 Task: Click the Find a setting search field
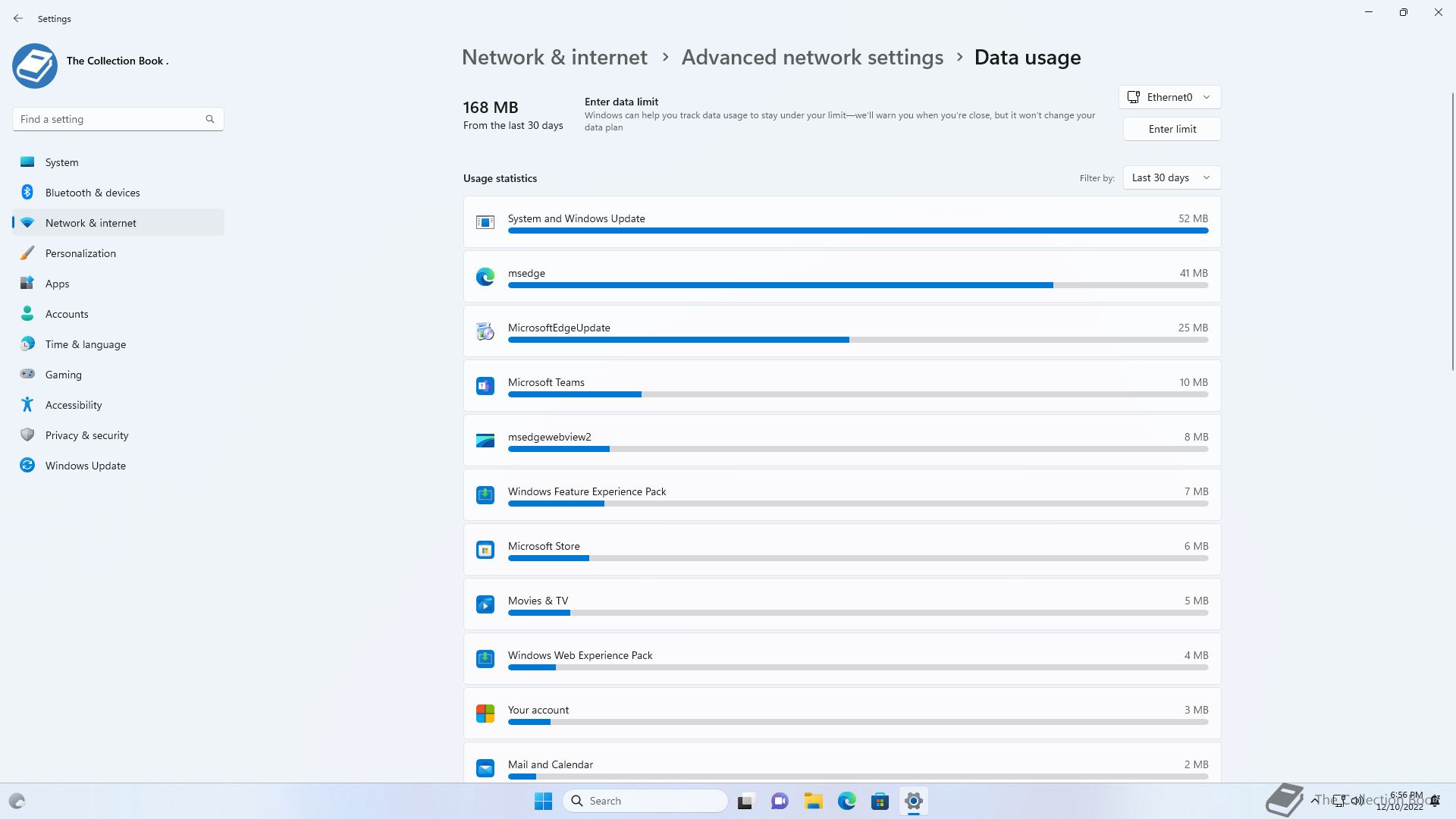pyautogui.click(x=118, y=119)
